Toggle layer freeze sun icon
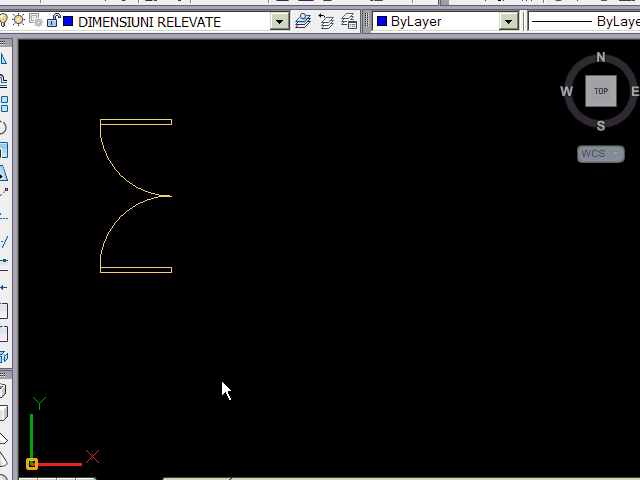Image resolution: width=640 pixels, height=480 pixels. [18, 20]
